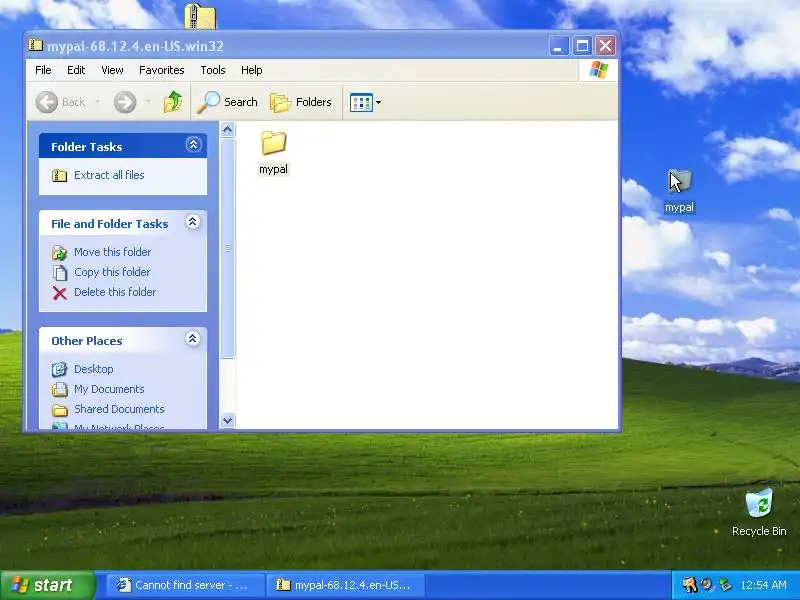Click the zip icon beside Extract all files
Screen dimensions: 800x600
(59, 176)
